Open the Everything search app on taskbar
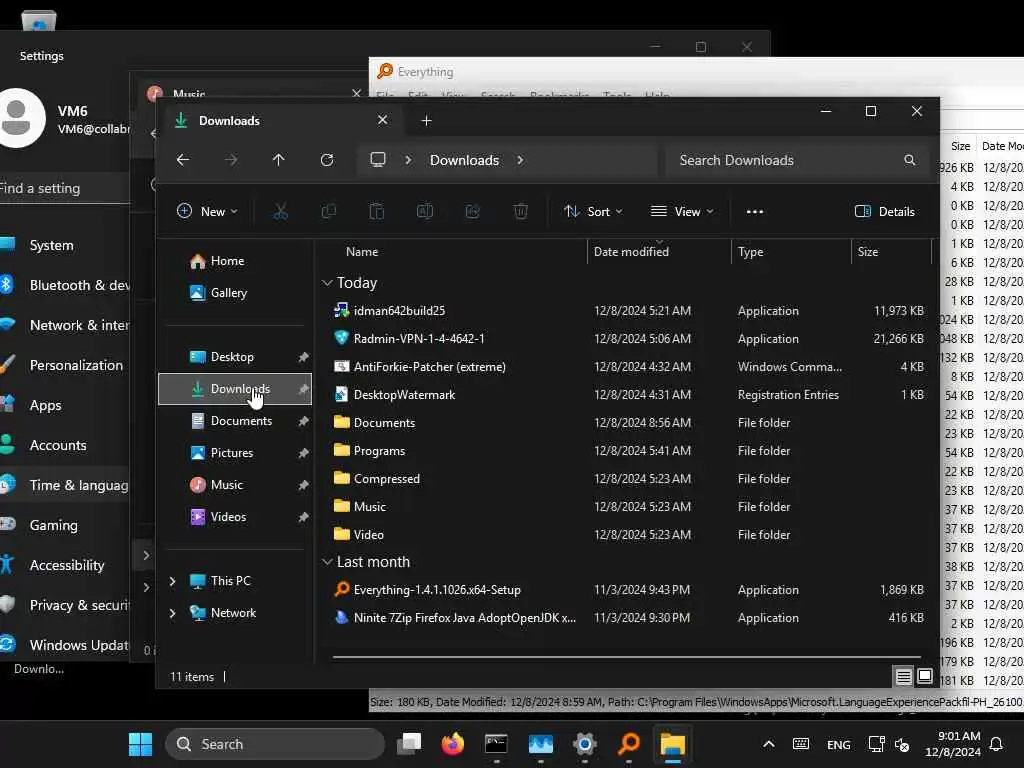This screenshot has width=1024, height=768. (x=629, y=744)
